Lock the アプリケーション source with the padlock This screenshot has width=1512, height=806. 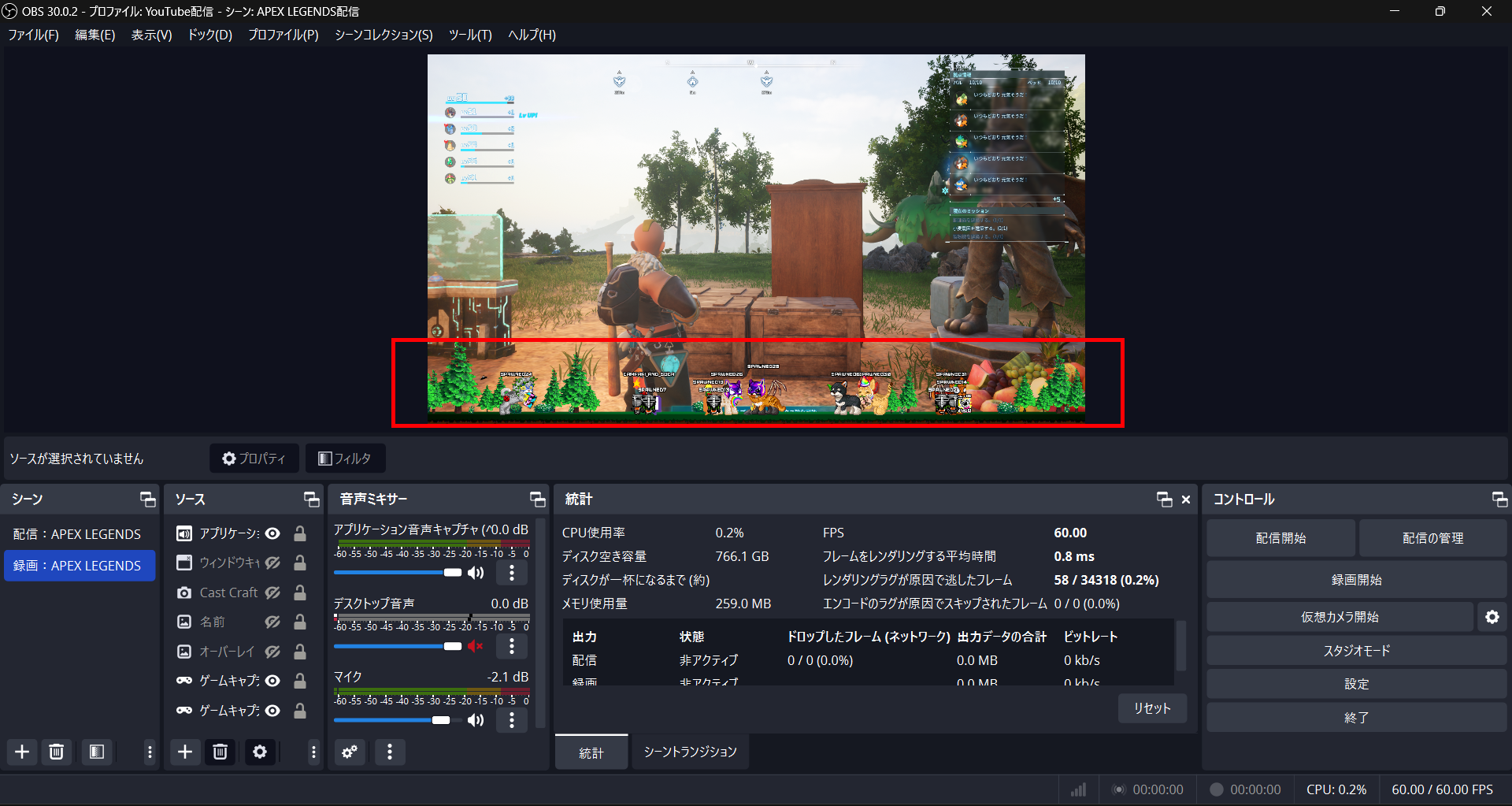click(x=299, y=533)
